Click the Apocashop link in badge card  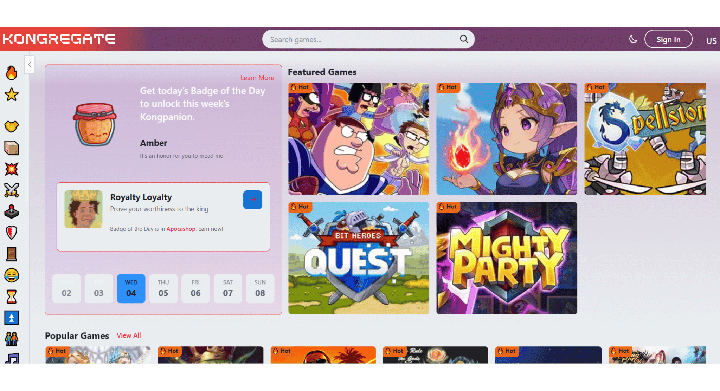coord(180,229)
